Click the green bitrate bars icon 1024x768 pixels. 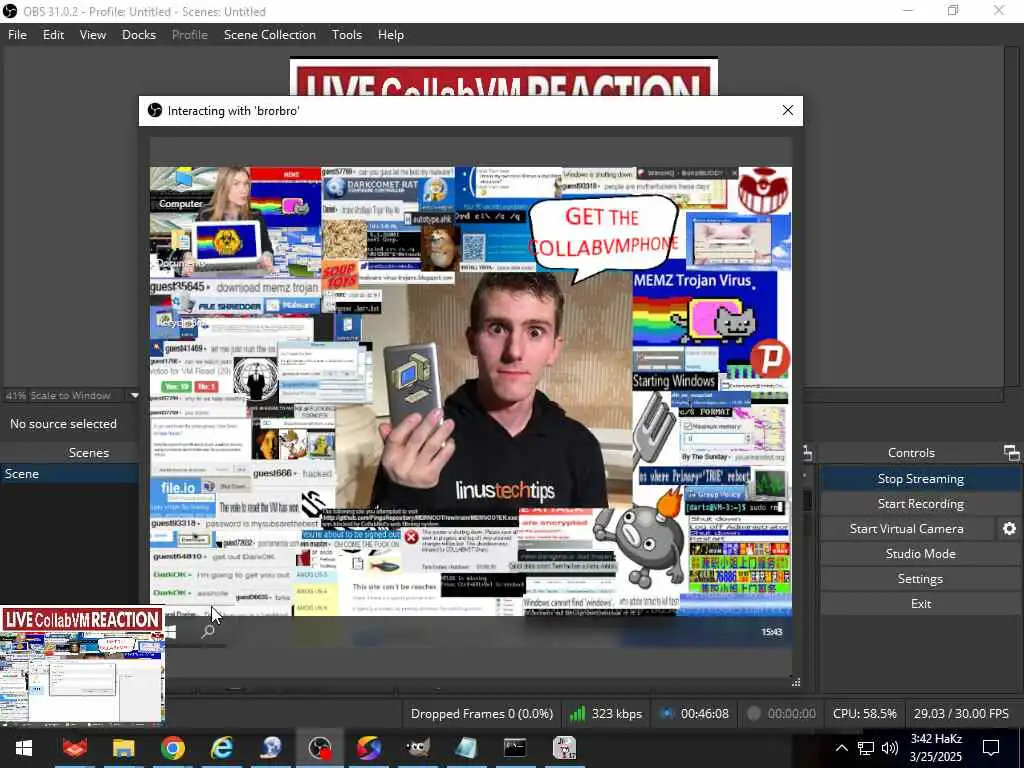pyautogui.click(x=577, y=713)
